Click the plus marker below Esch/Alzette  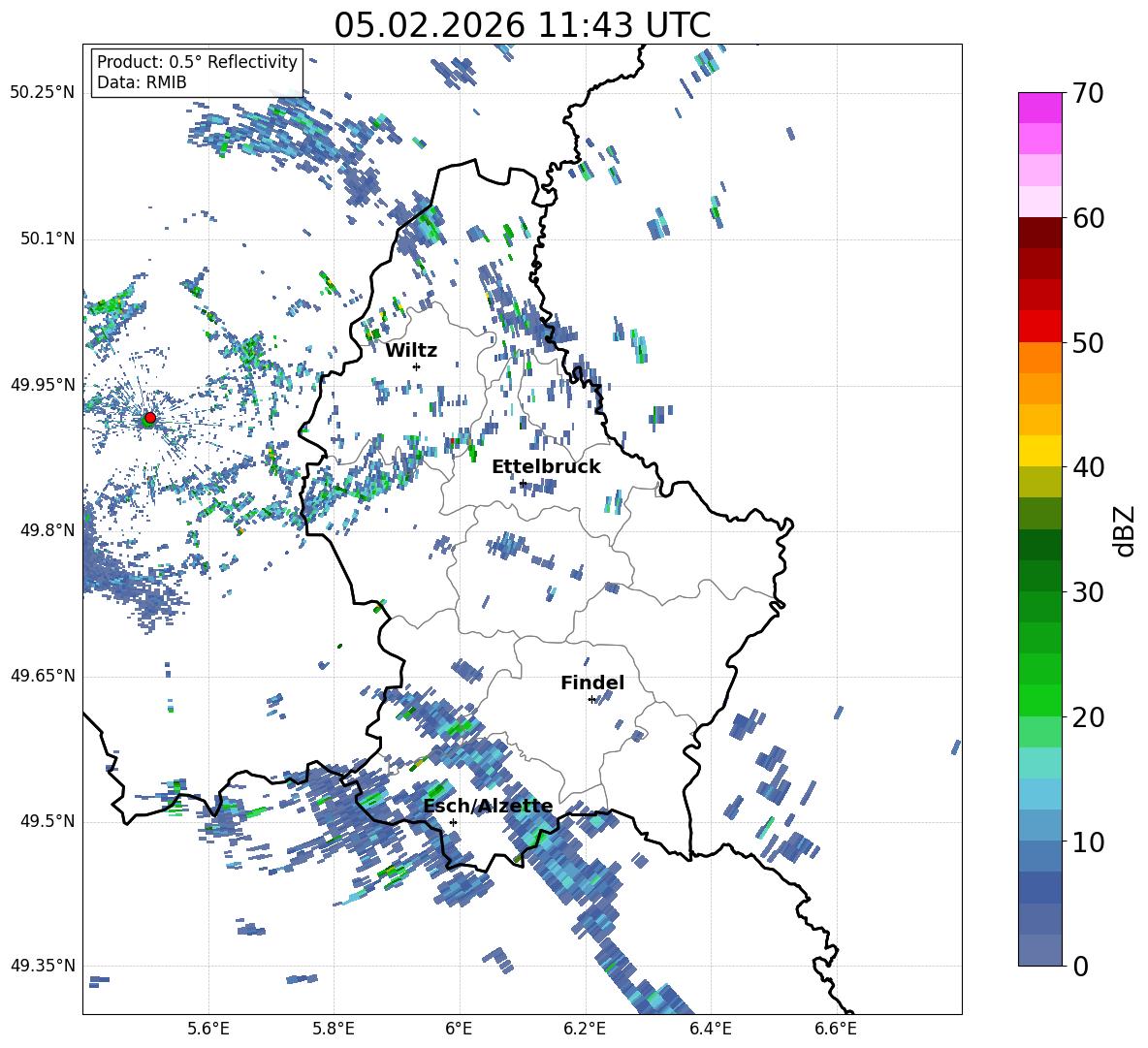453,822
